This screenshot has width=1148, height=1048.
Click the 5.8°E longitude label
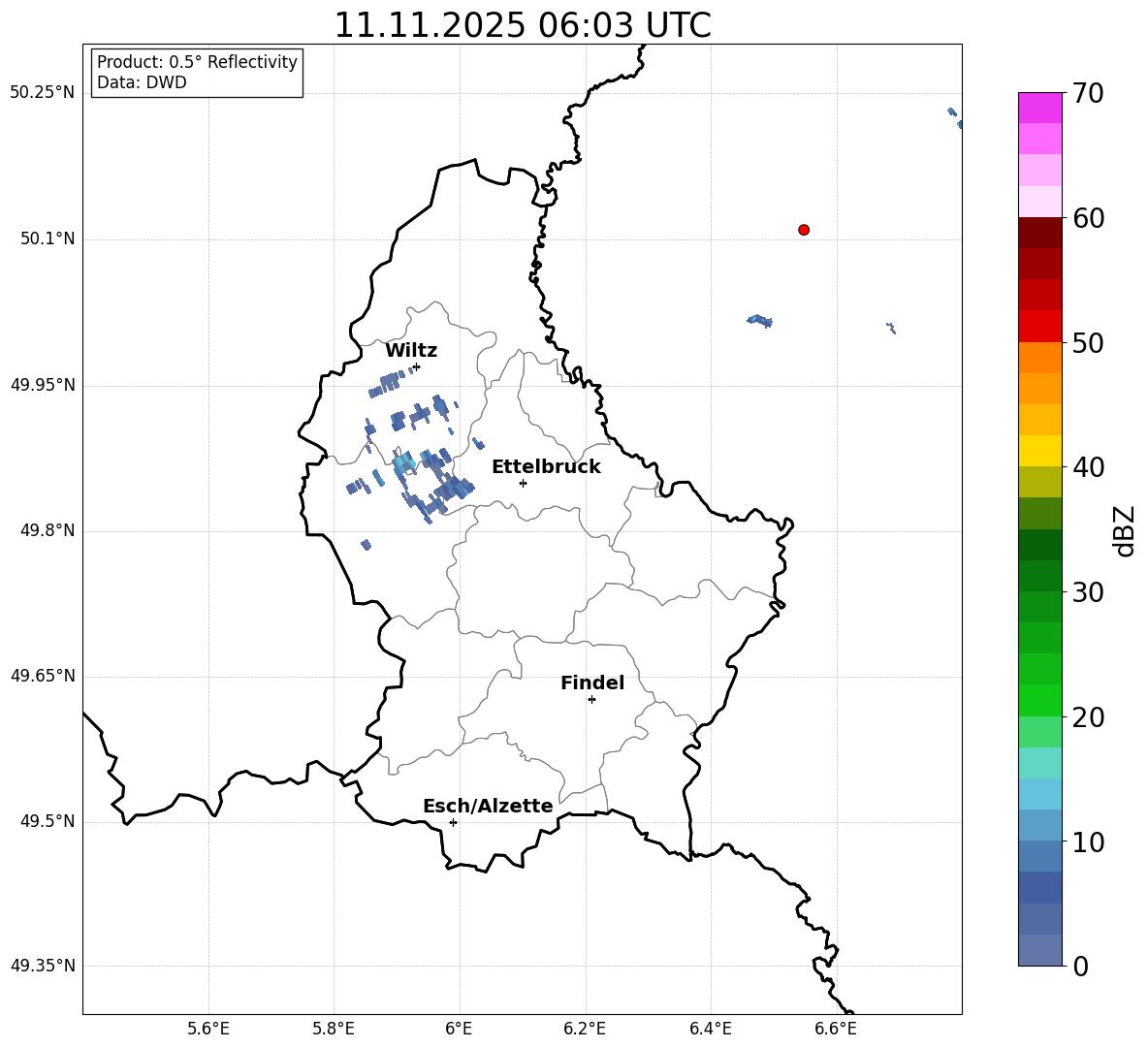click(334, 1029)
